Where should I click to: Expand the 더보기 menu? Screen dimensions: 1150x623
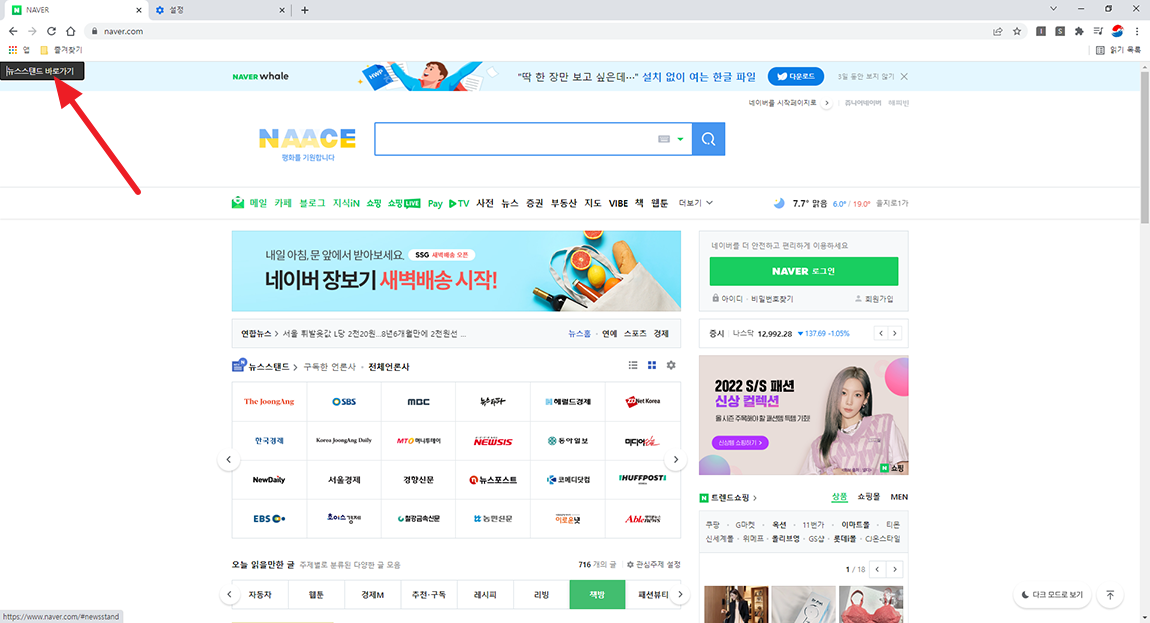[x=695, y=203]
